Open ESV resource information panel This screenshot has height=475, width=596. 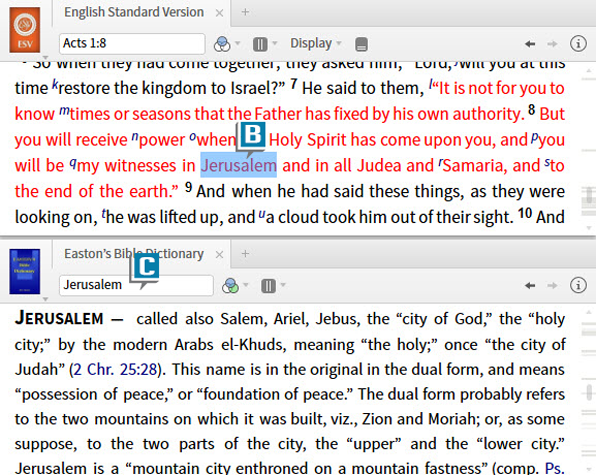[578, 44]
